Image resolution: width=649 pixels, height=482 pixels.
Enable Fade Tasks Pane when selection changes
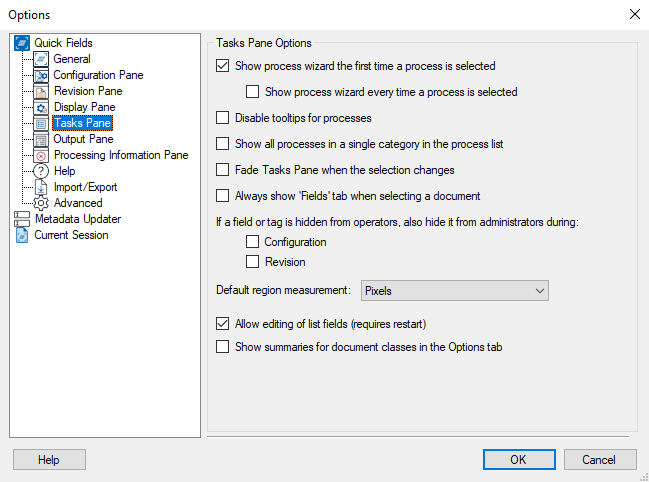pyautogui.click(x=222, y=170)
